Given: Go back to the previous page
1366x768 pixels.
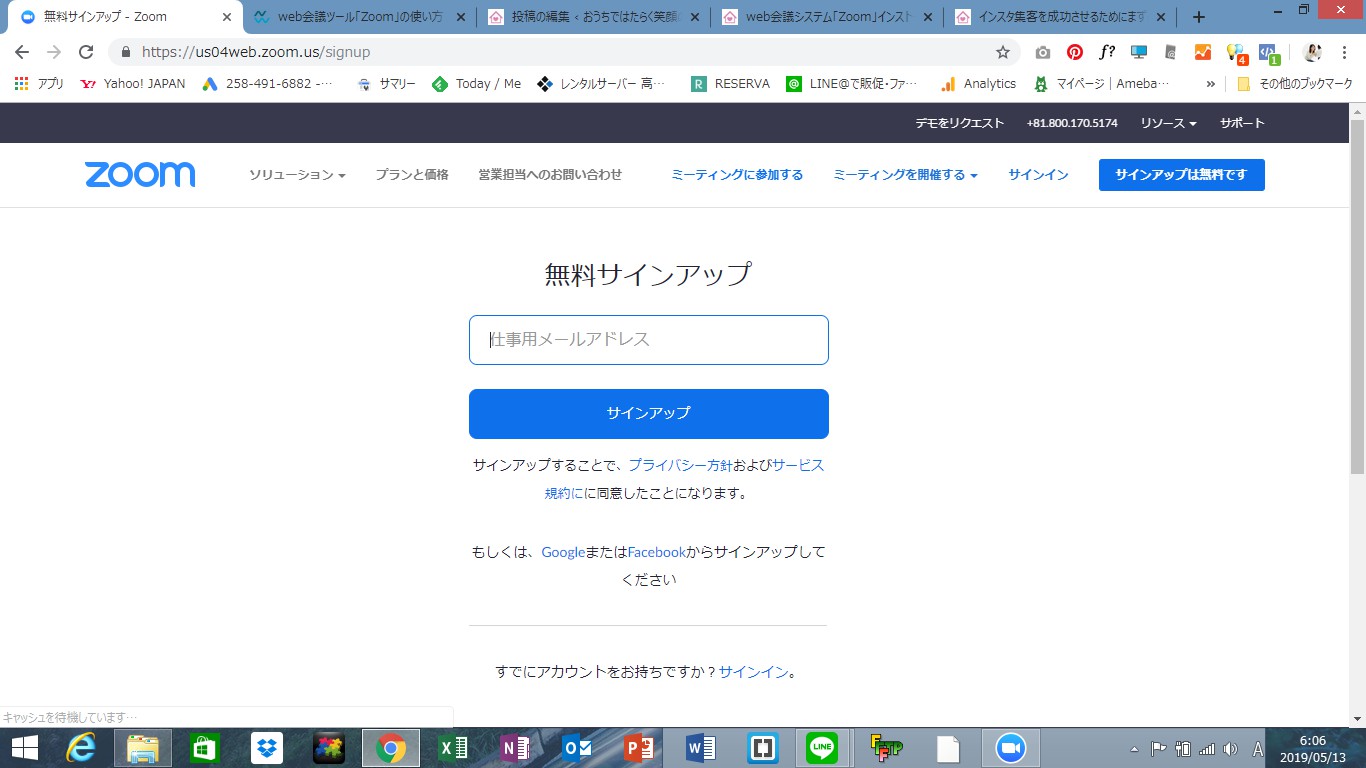Looking at the screenshot, I should point(22,52).
